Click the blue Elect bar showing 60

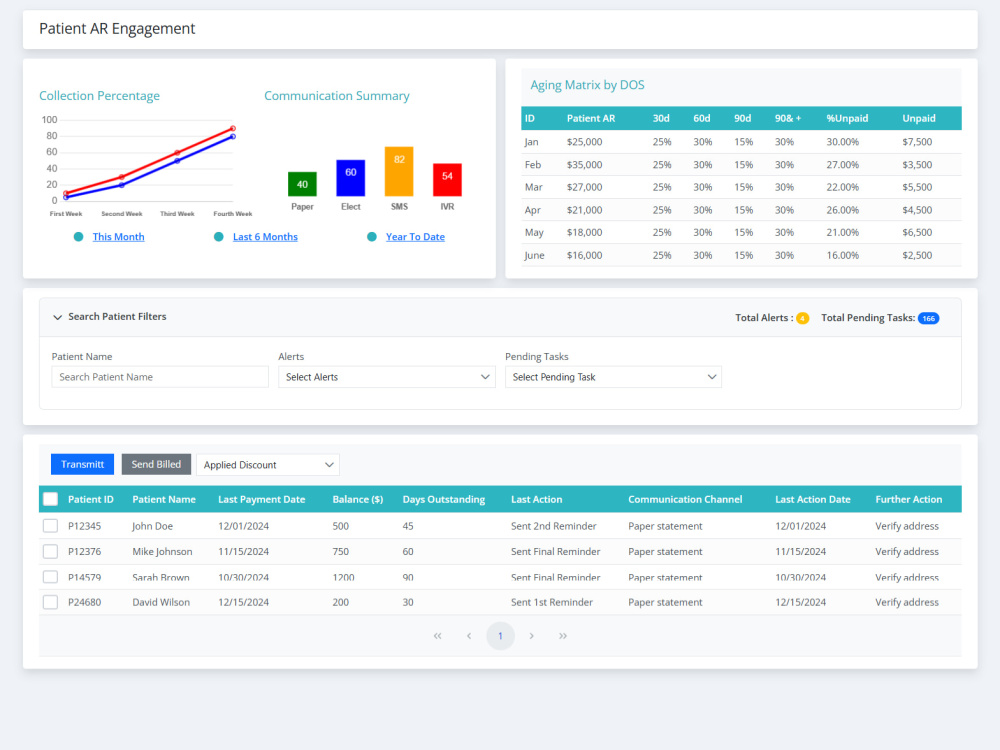click(x=351, y=178)
